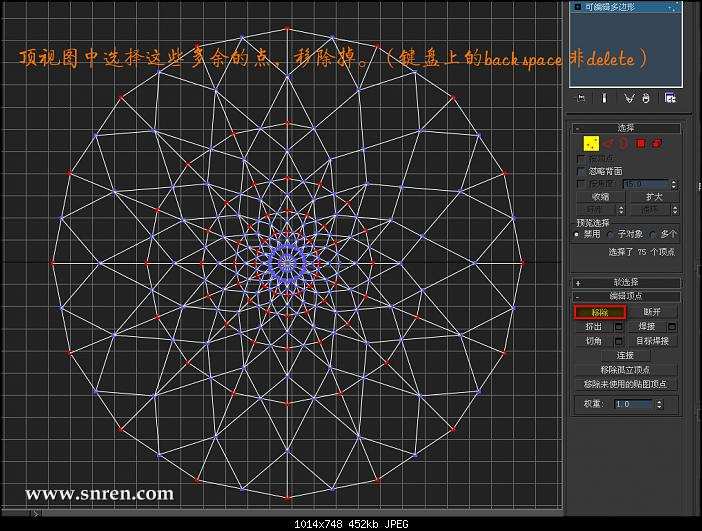The width and height of the screenshot is (702, 531).
Task: Expand Editable Poly stack entry
Action: coord(578,7)
